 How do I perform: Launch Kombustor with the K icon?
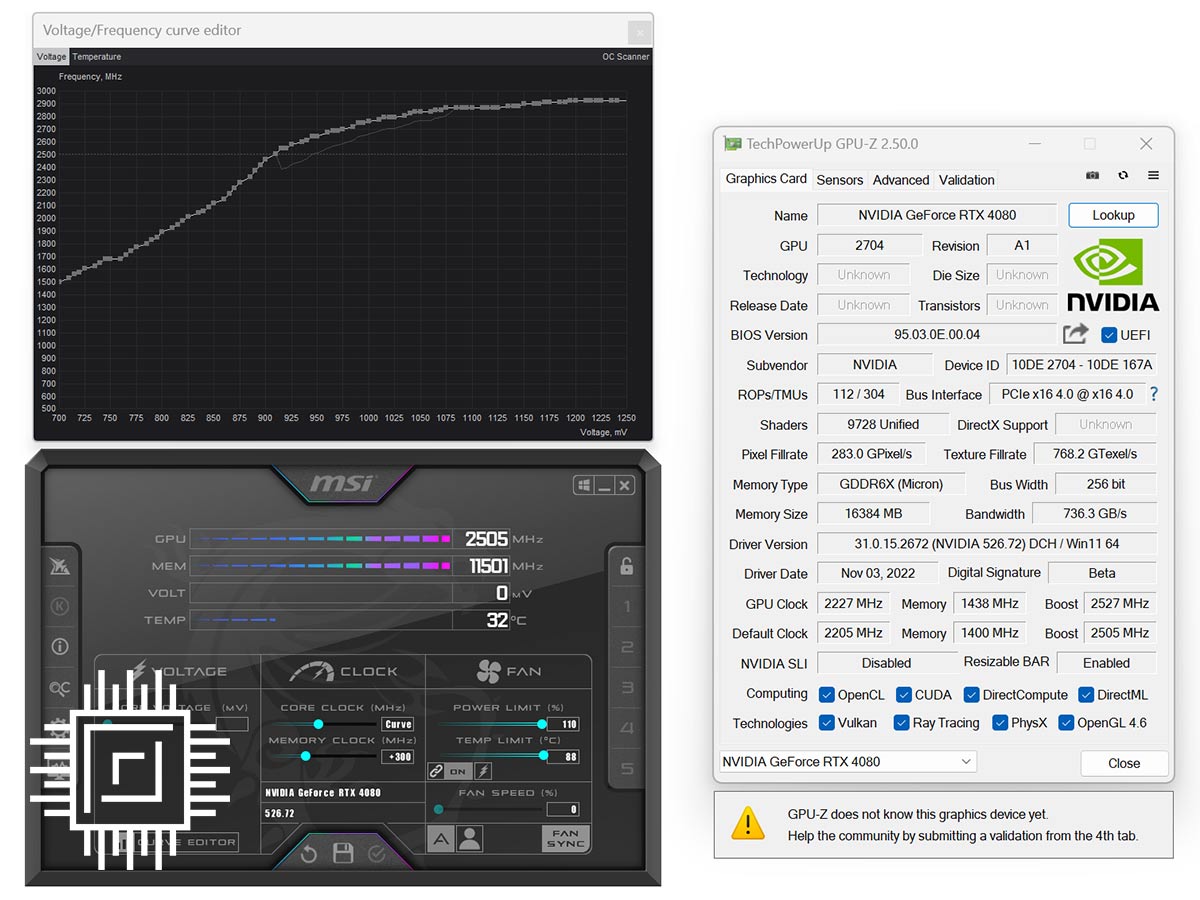59,606
